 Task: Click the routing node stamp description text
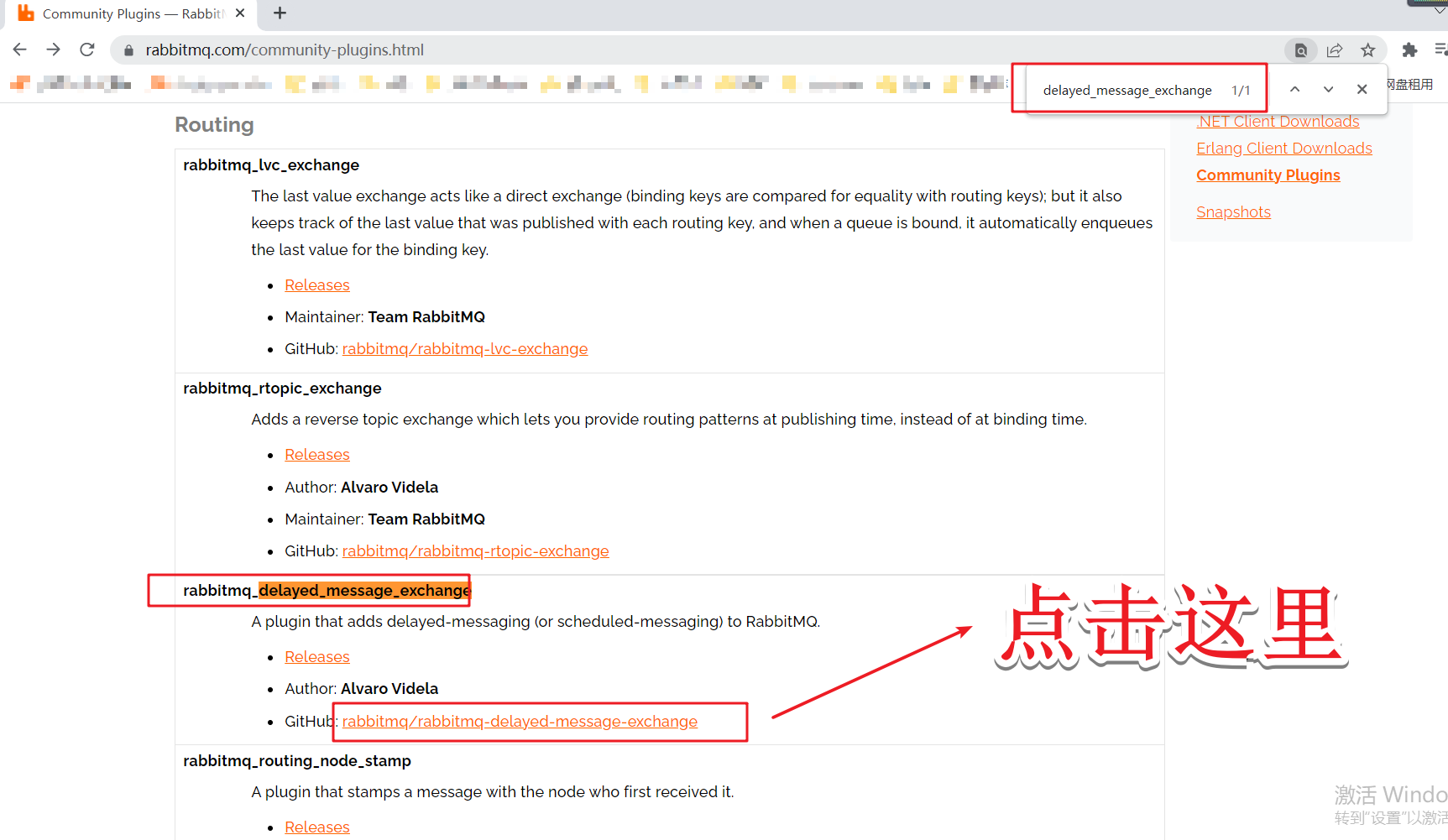coord(493,792)
